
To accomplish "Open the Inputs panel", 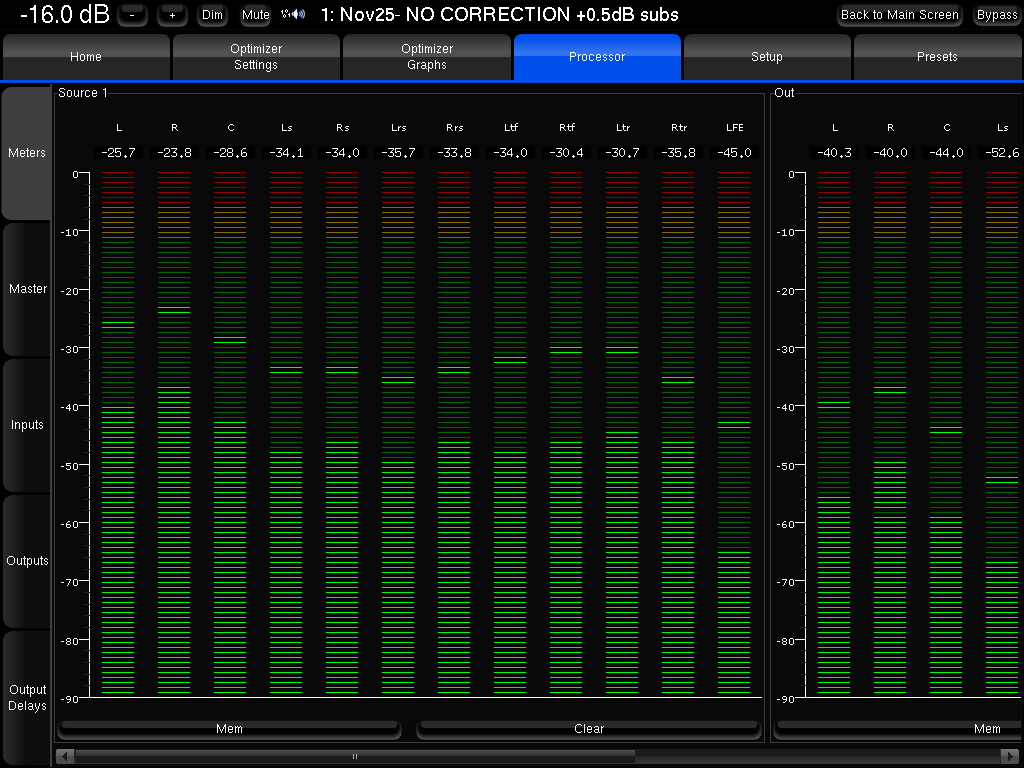I will coord(27,425).
